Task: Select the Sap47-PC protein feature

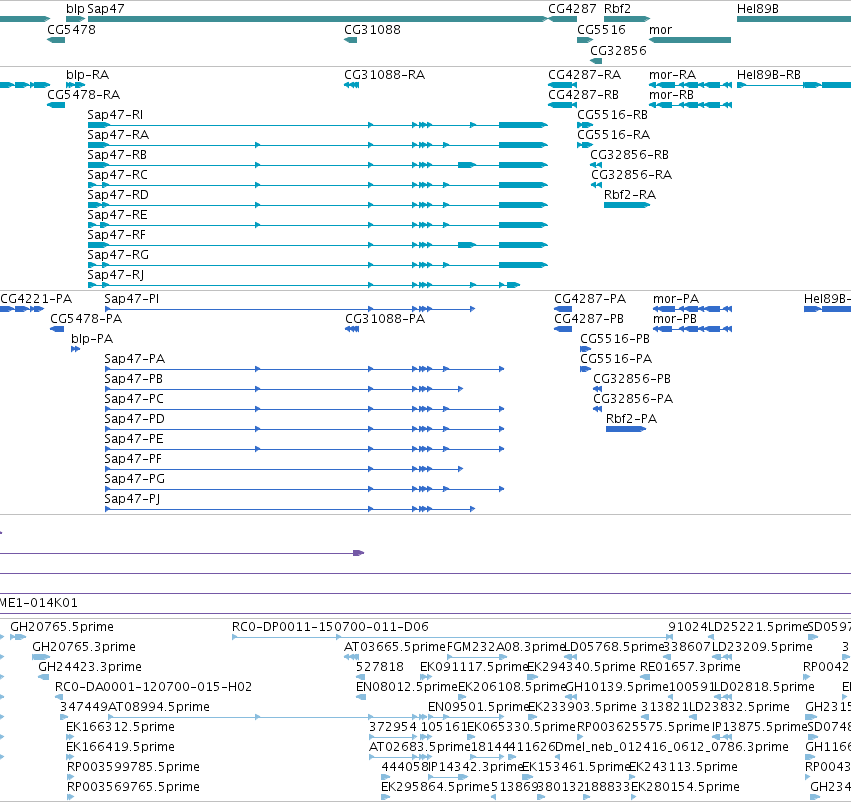Action: [304, 409]
